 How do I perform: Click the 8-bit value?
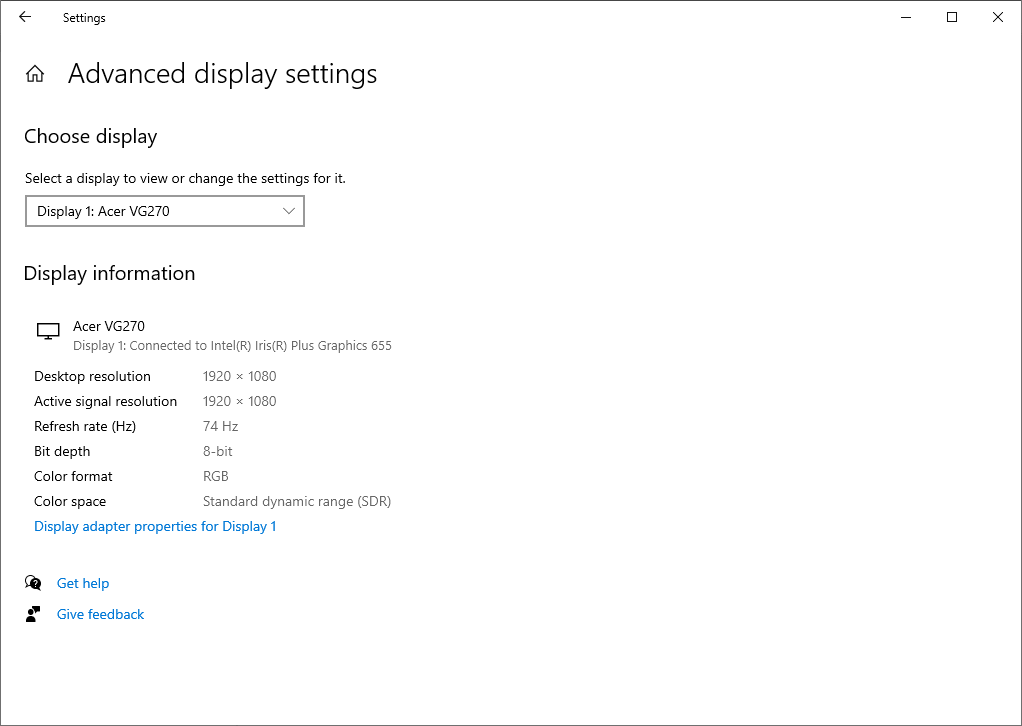(x=218, y=451)
